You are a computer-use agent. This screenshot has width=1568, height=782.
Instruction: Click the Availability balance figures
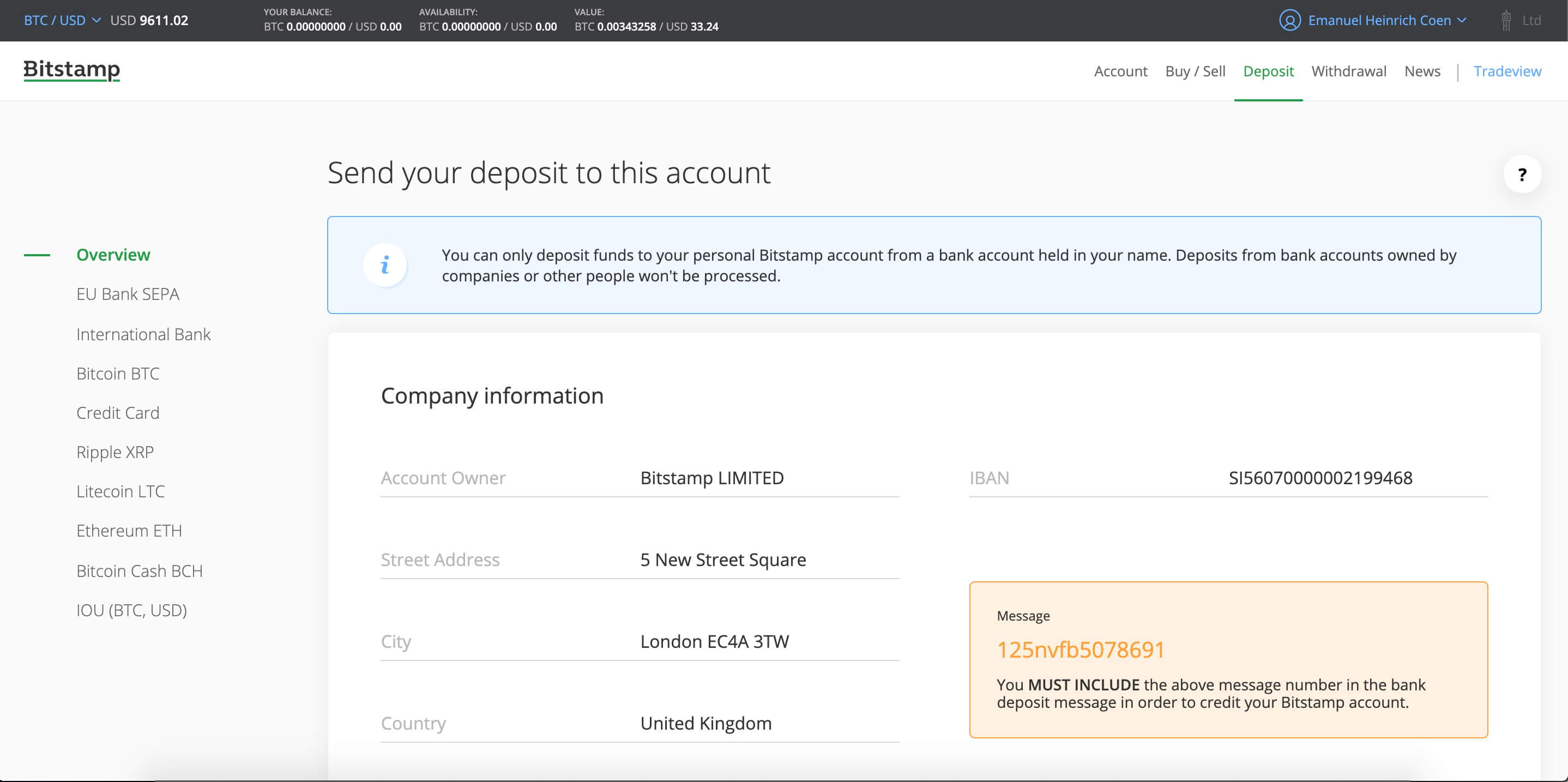[x=487, y=27]
